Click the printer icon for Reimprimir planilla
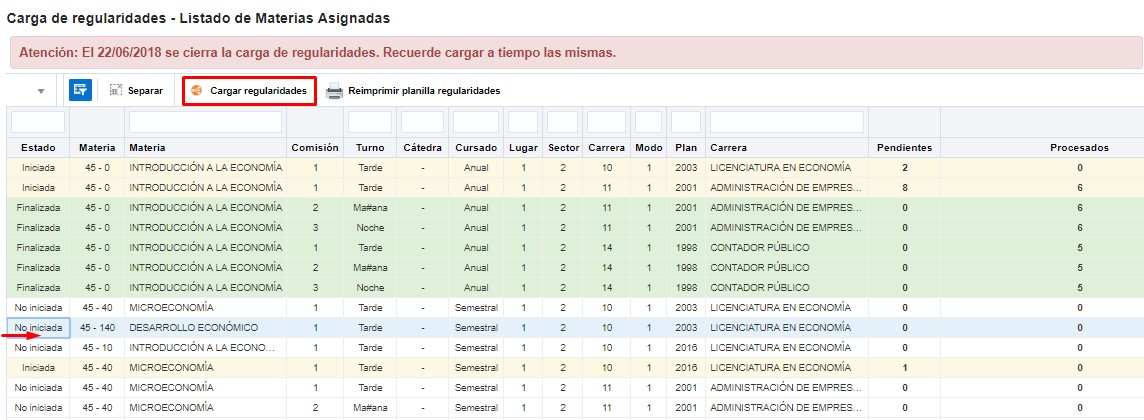The height and width of the screenshot is (420, 1144). [334, 91]
